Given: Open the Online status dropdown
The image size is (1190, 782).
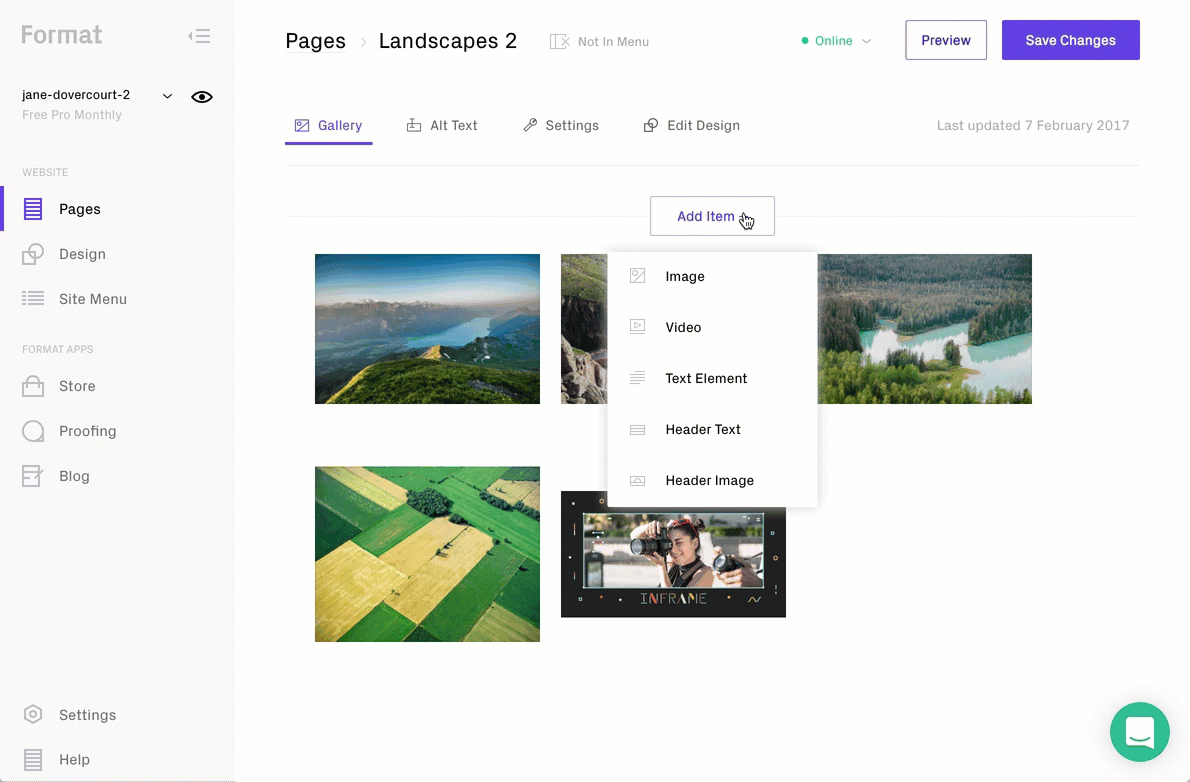Looking at the screenshot, I should coord(836,41).
